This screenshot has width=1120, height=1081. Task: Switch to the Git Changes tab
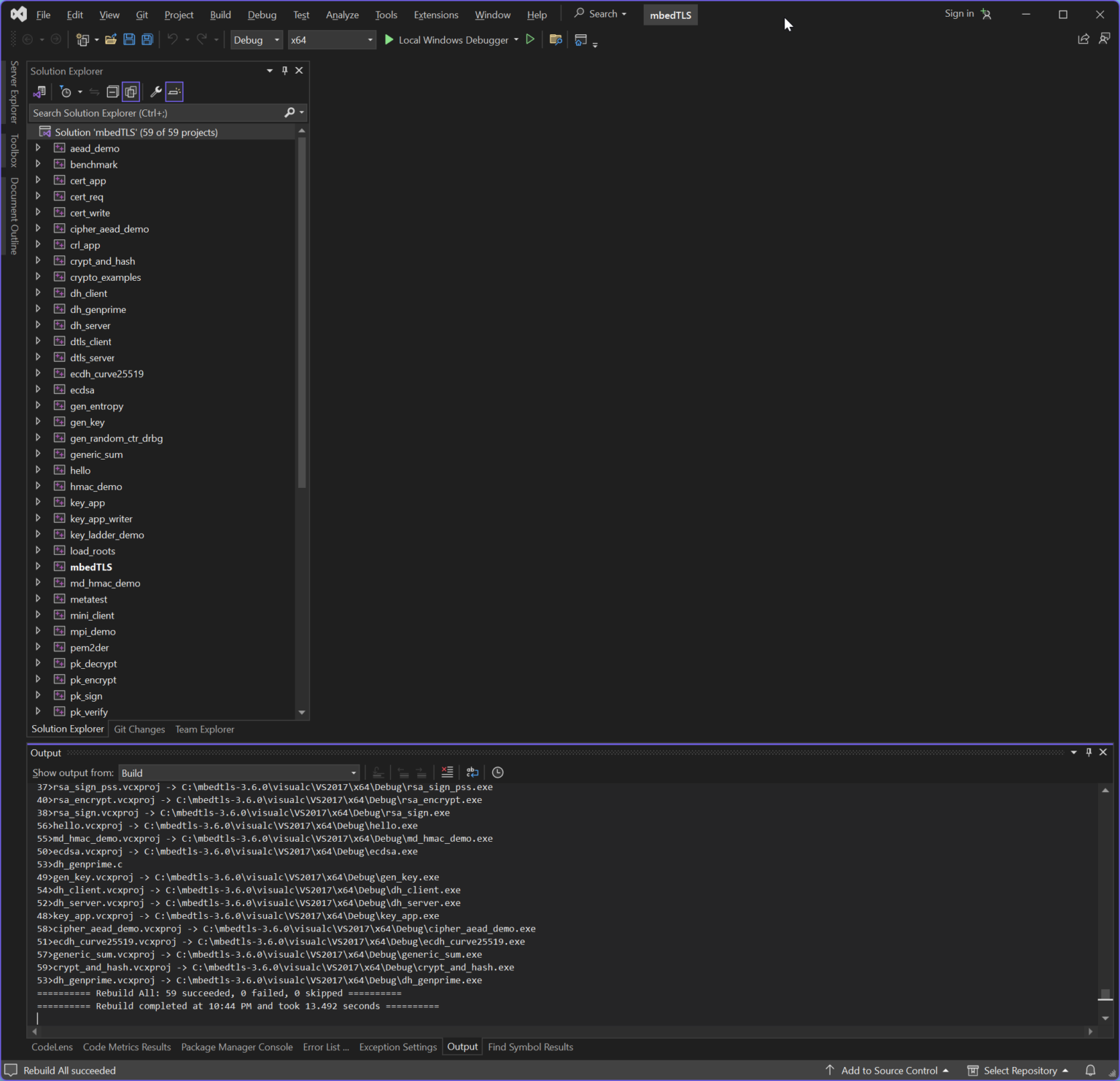[139, 729]
